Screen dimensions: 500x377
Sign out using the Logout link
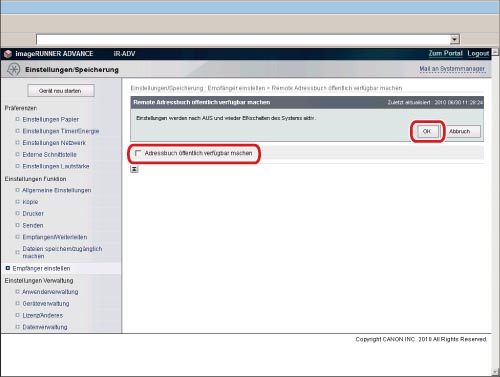[x=478, y=53]
